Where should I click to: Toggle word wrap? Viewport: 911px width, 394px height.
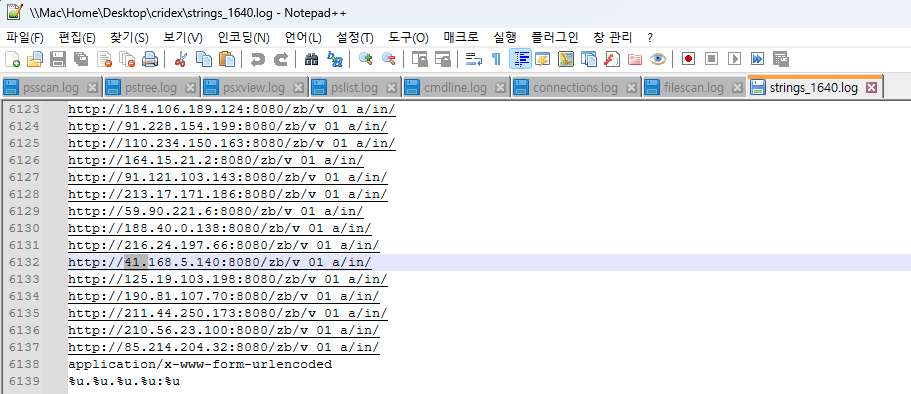[474, 59]
